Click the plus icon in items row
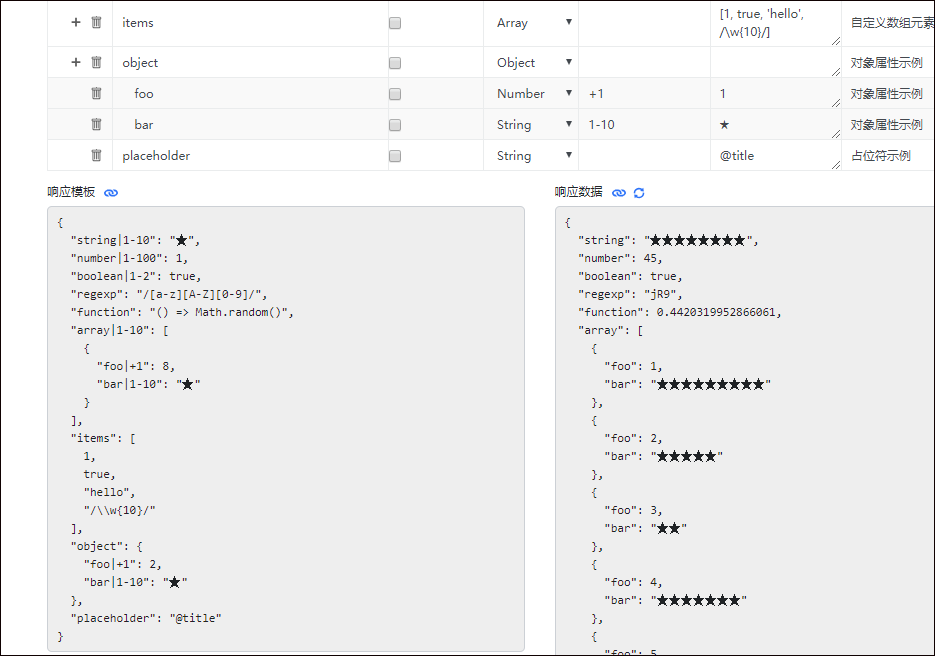The height and width of the screenshot is (656, 935). (x=76, y=22)
